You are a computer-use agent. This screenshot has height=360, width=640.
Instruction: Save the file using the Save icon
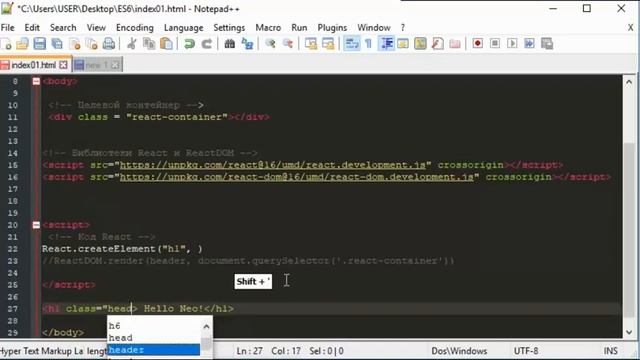tap(40, 44)
